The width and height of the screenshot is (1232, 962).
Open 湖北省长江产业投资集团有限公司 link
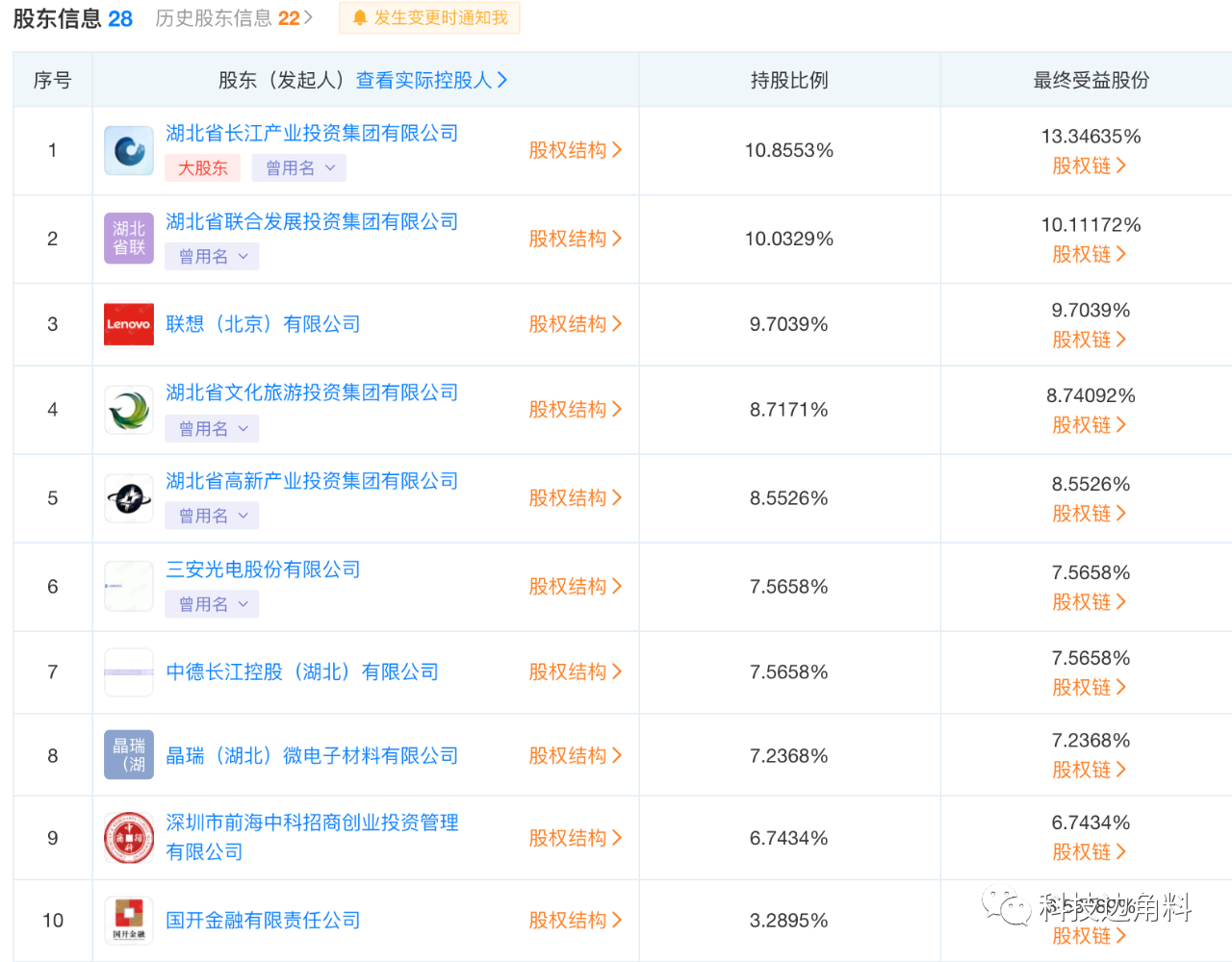click(312, 134)
